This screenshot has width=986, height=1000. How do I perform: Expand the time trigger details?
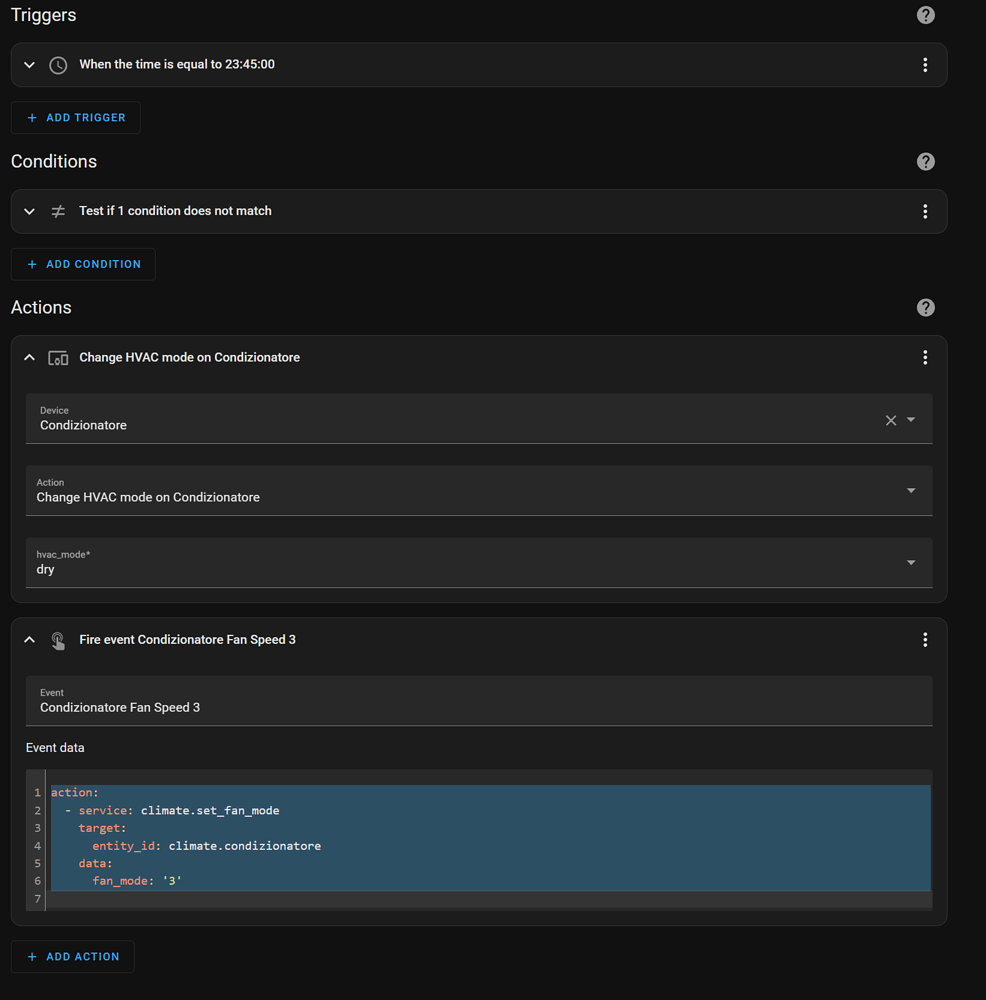click(29, 64)
